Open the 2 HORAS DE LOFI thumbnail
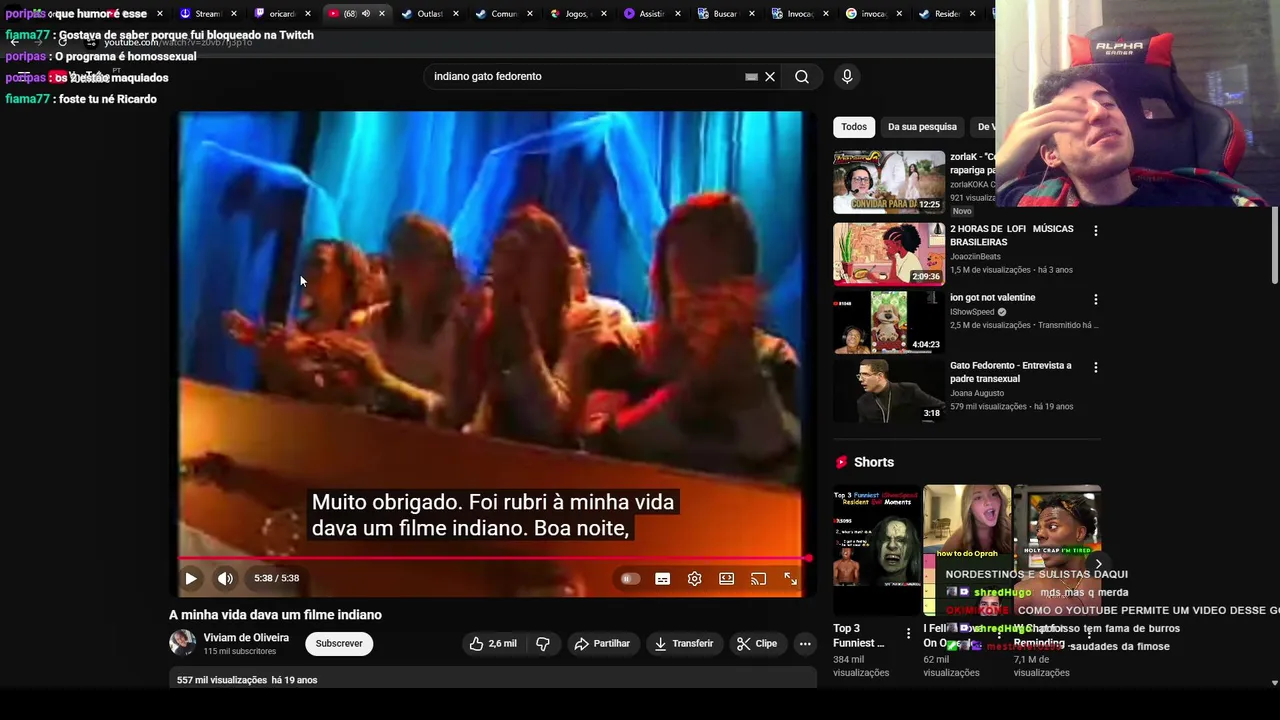 click(889, 254)
